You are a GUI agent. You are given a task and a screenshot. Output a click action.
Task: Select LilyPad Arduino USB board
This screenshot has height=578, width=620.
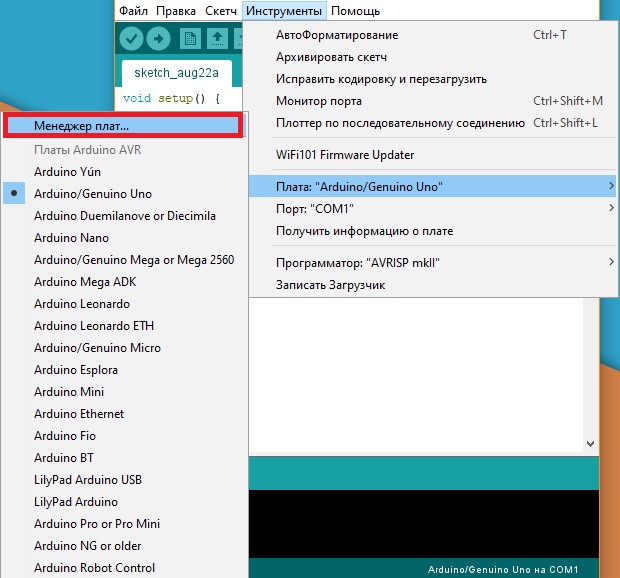coord(124,480)
